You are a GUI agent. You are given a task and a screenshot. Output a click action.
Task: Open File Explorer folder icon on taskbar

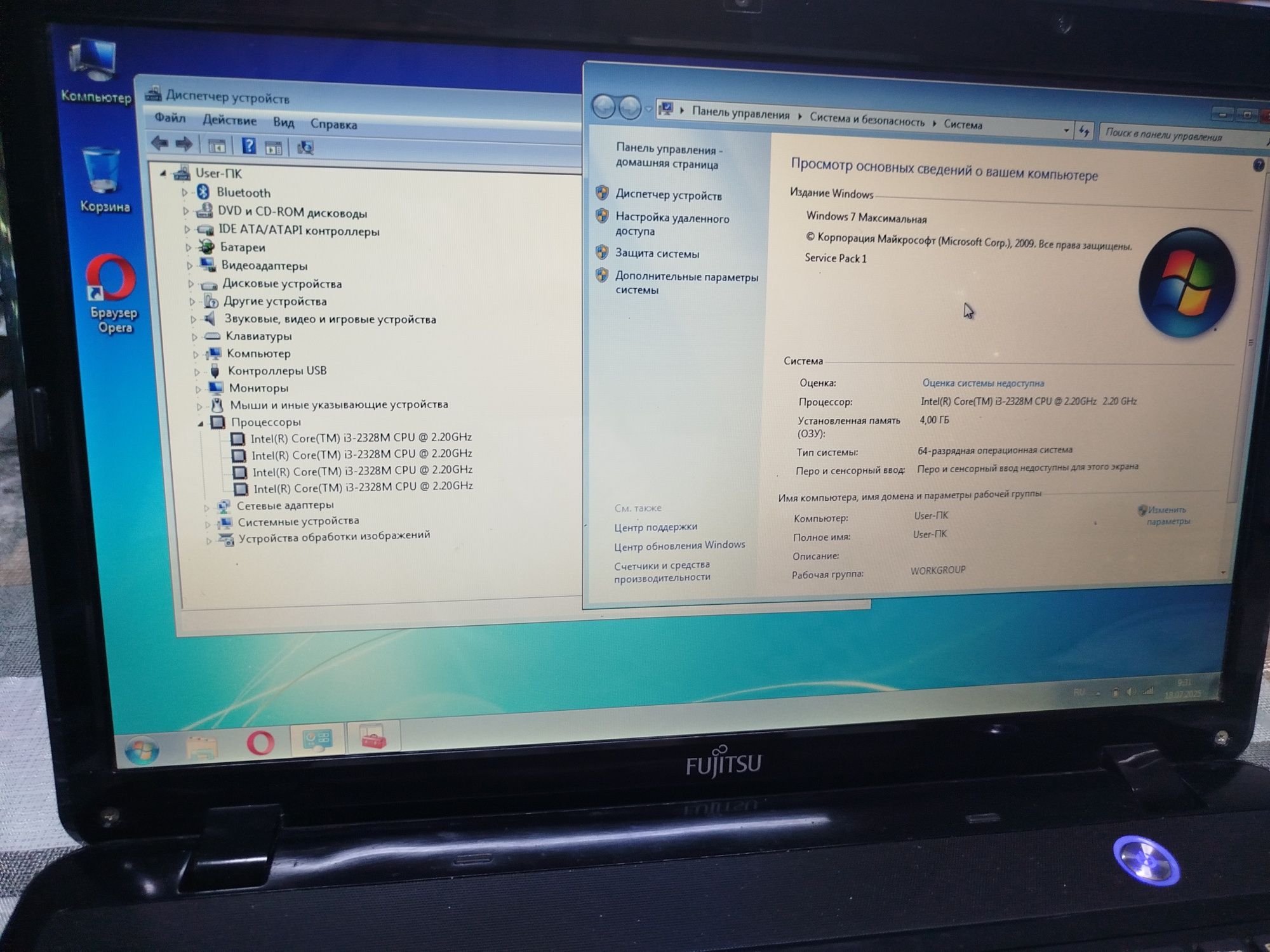[201, 746]
